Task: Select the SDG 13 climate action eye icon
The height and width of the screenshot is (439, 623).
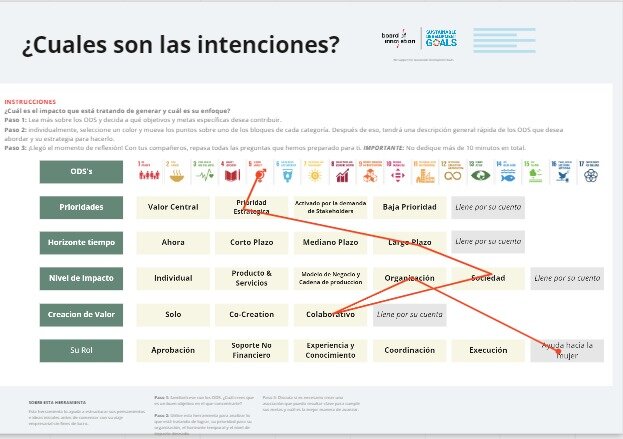Action: point(480,172)
